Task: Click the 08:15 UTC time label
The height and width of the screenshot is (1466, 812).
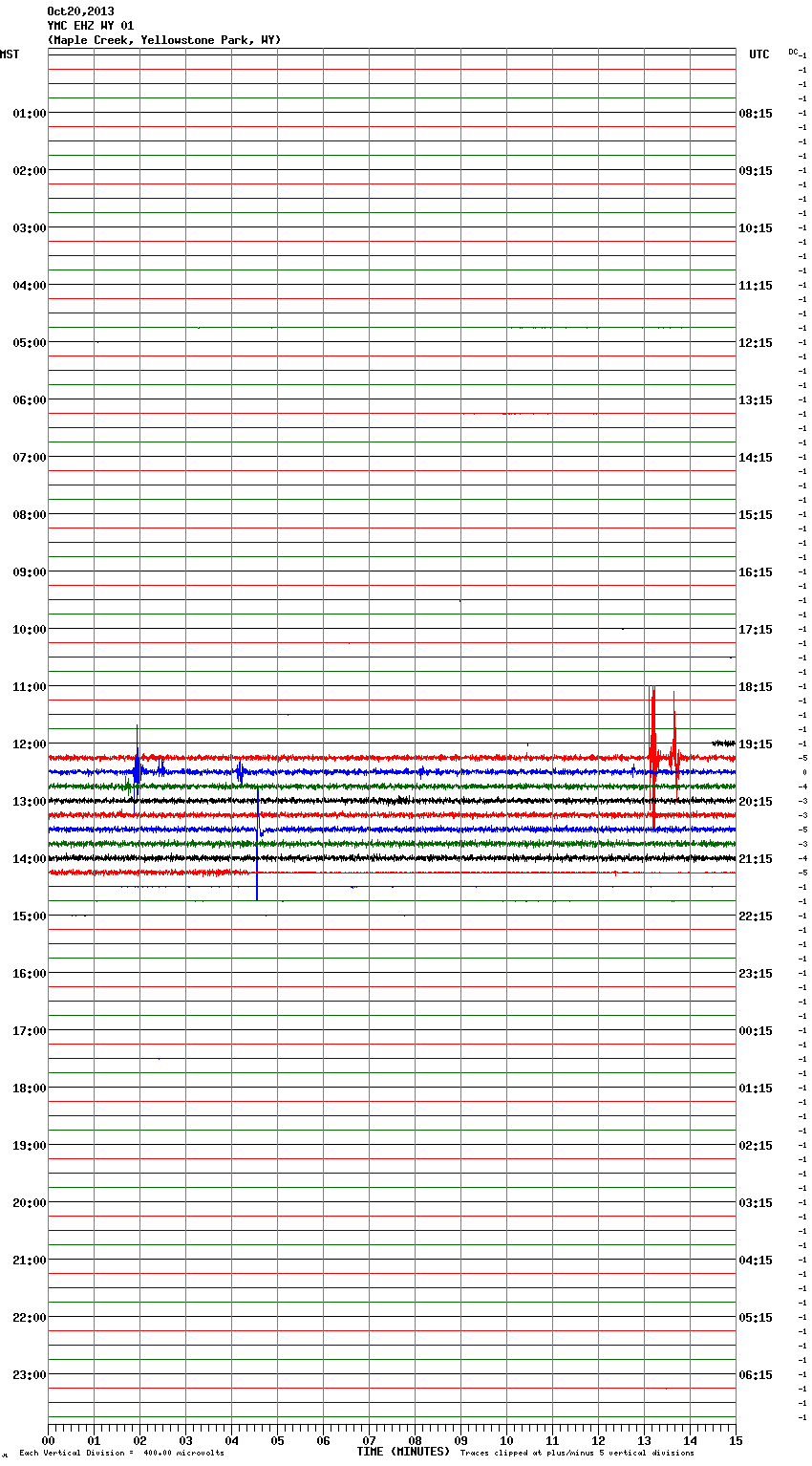Action: coord(756,114)
